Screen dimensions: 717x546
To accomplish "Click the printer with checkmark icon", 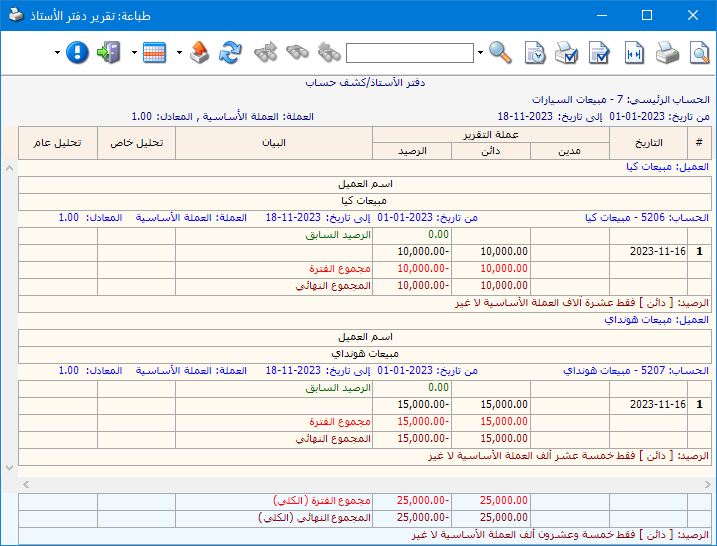I will (x=566, y=53).
